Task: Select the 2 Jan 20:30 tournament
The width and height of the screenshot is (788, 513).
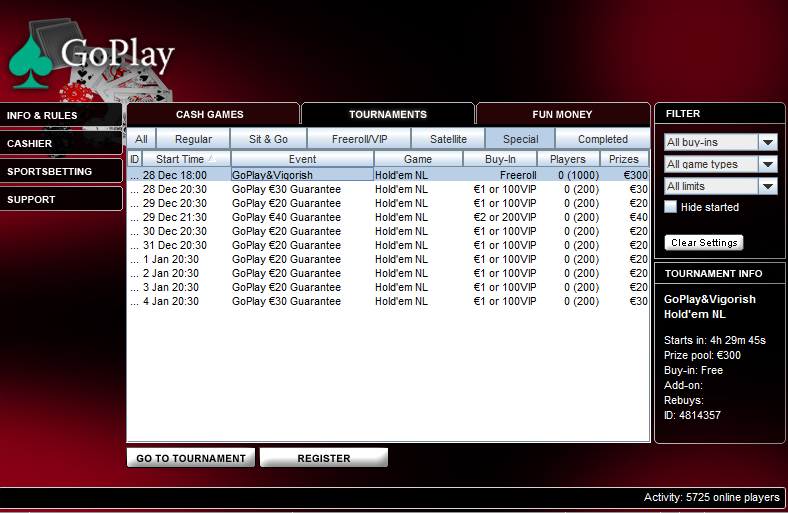Action: tap(388, 273)
